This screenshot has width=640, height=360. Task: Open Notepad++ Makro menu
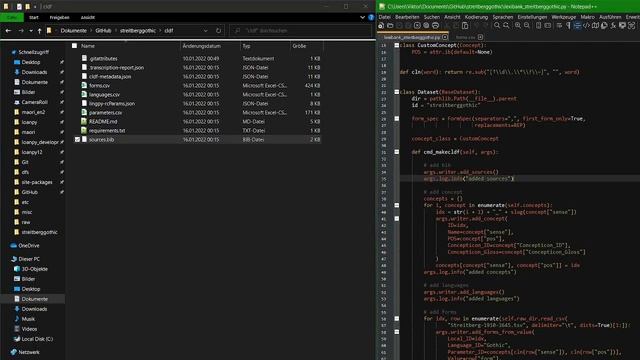pyautogui.click(x=587, y=17)
